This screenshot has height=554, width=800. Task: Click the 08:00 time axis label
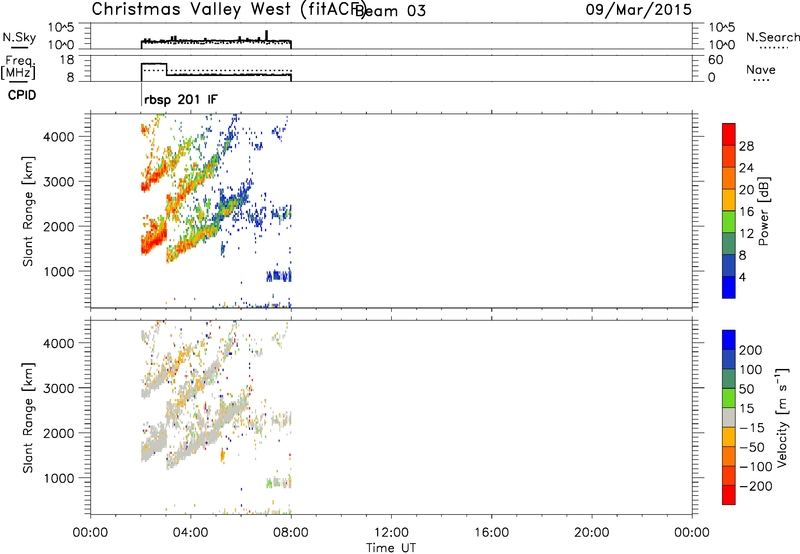click(x=291, y=533)
